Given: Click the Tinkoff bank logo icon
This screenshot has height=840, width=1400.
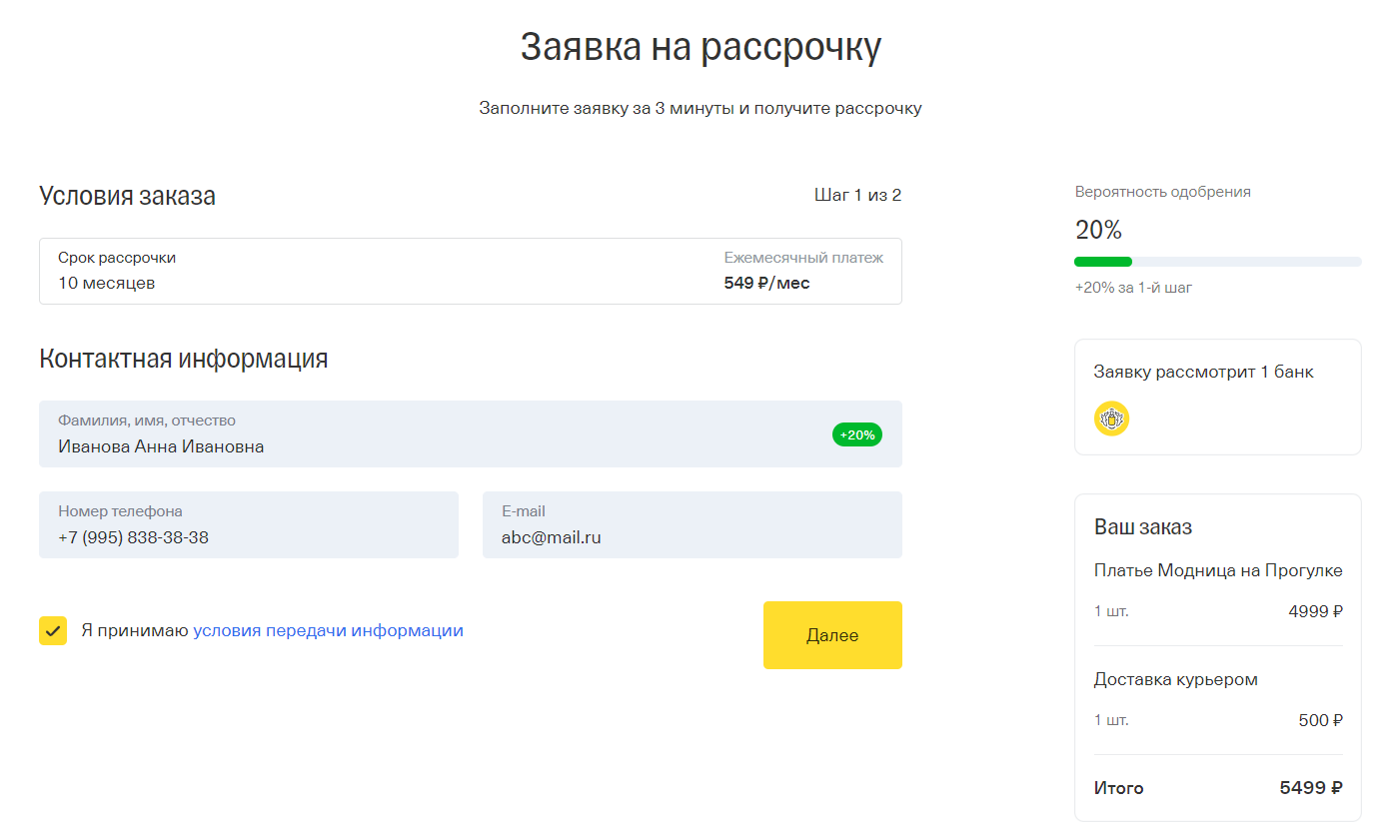Looking at the screenshot, I should pos(1111,419).
